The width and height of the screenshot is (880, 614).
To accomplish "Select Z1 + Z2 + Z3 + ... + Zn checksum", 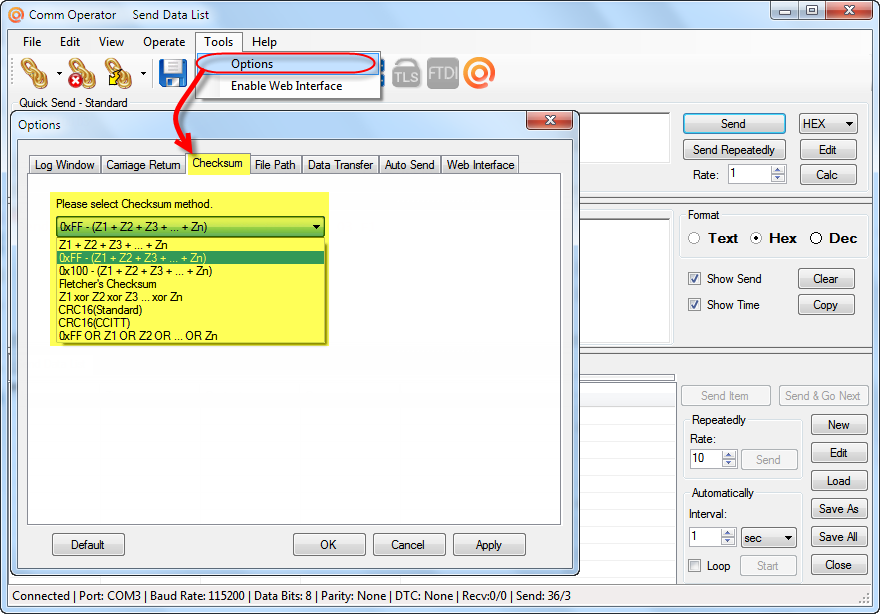I will point(191,245).
